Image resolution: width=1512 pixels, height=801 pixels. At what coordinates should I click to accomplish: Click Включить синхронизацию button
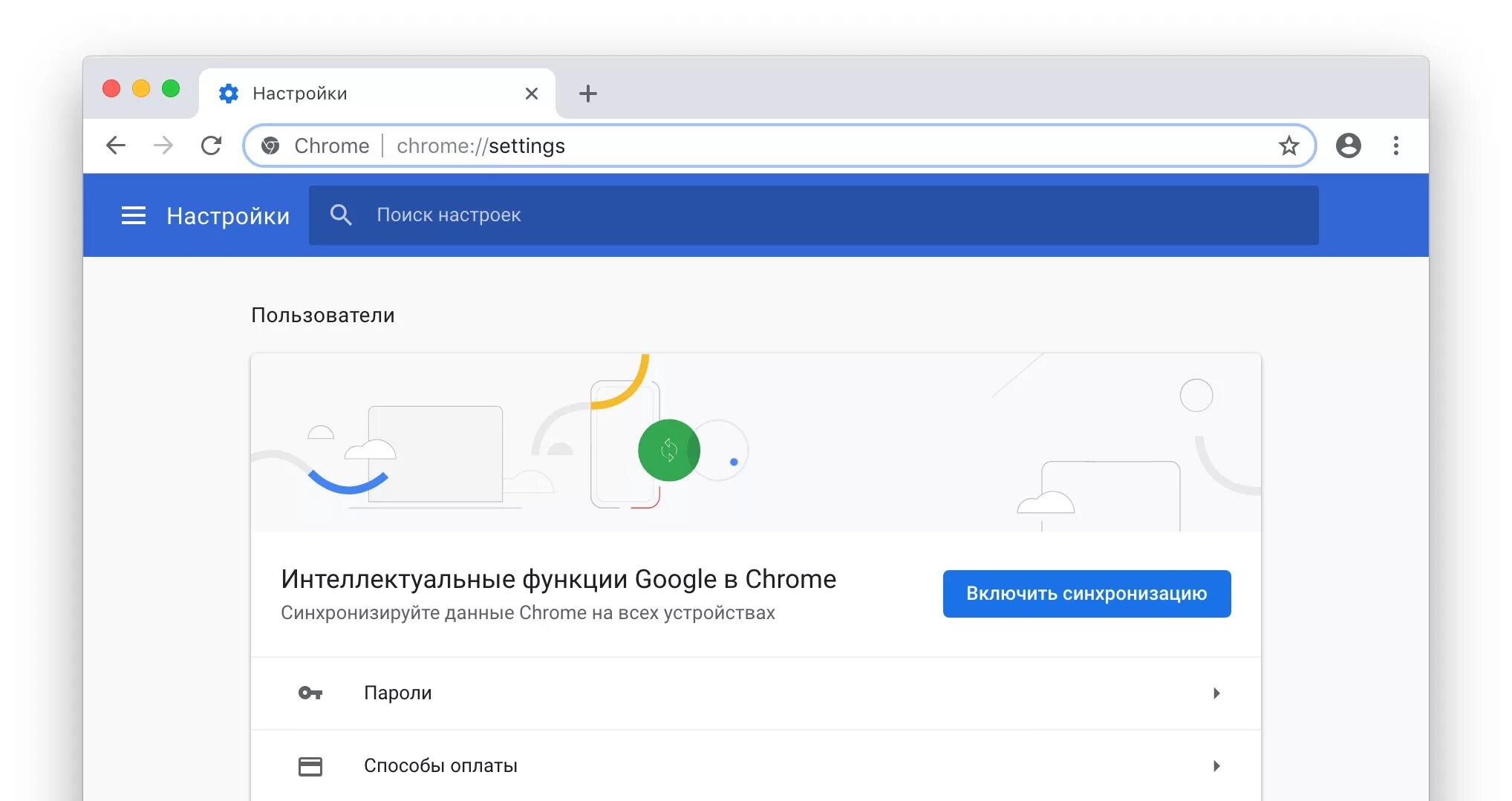click(x=1086, y=594)
